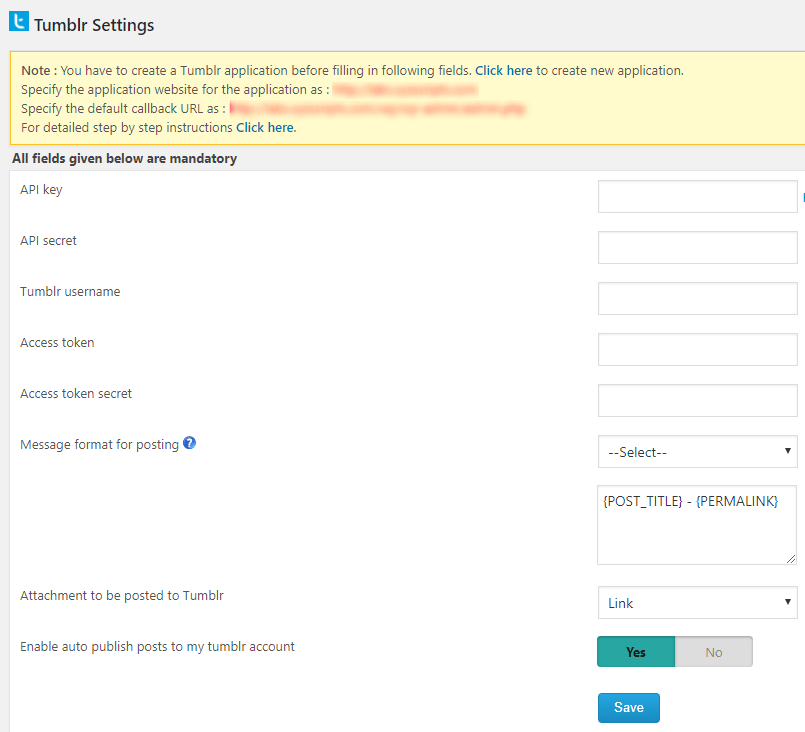Click here to create a new Tumblr application
This screenshot has height=732, width=805.
point(503,70)
